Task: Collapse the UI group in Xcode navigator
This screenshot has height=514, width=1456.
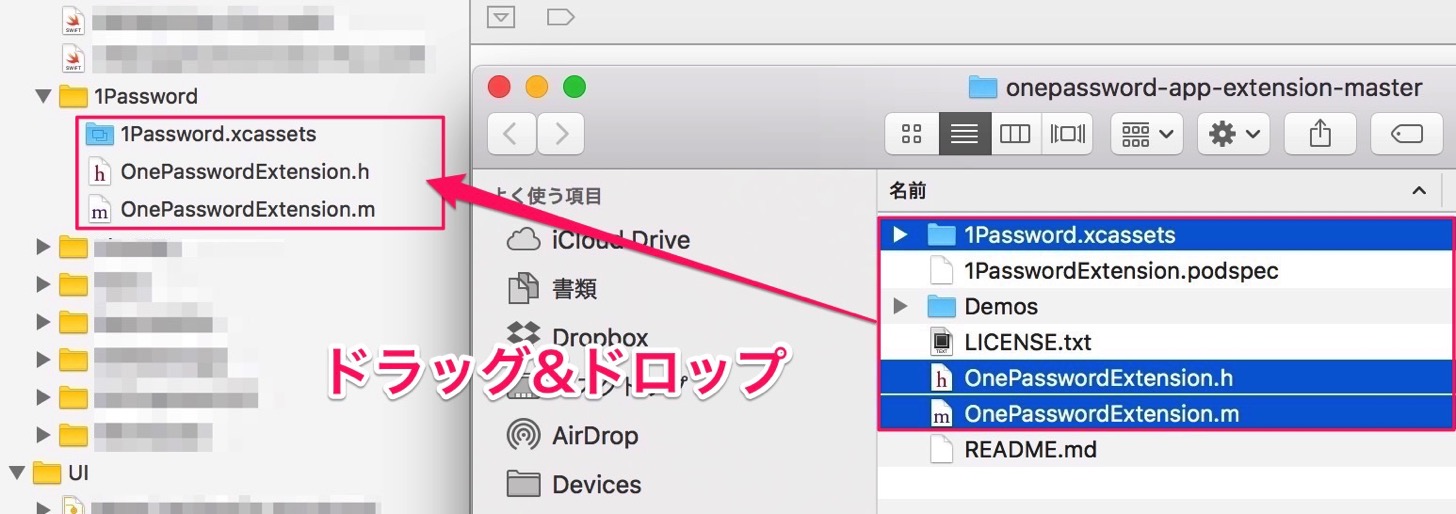Action: pyautogui.click(x=17, y=472)
